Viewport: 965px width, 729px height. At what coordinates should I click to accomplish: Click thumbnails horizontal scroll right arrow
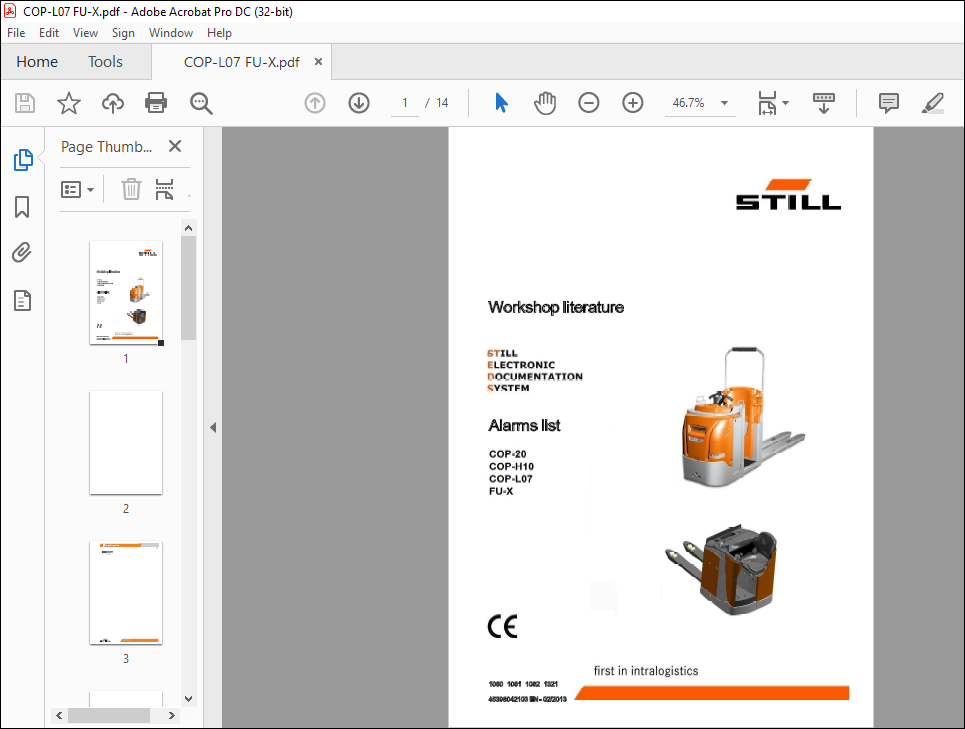click(x=172, y=715)
